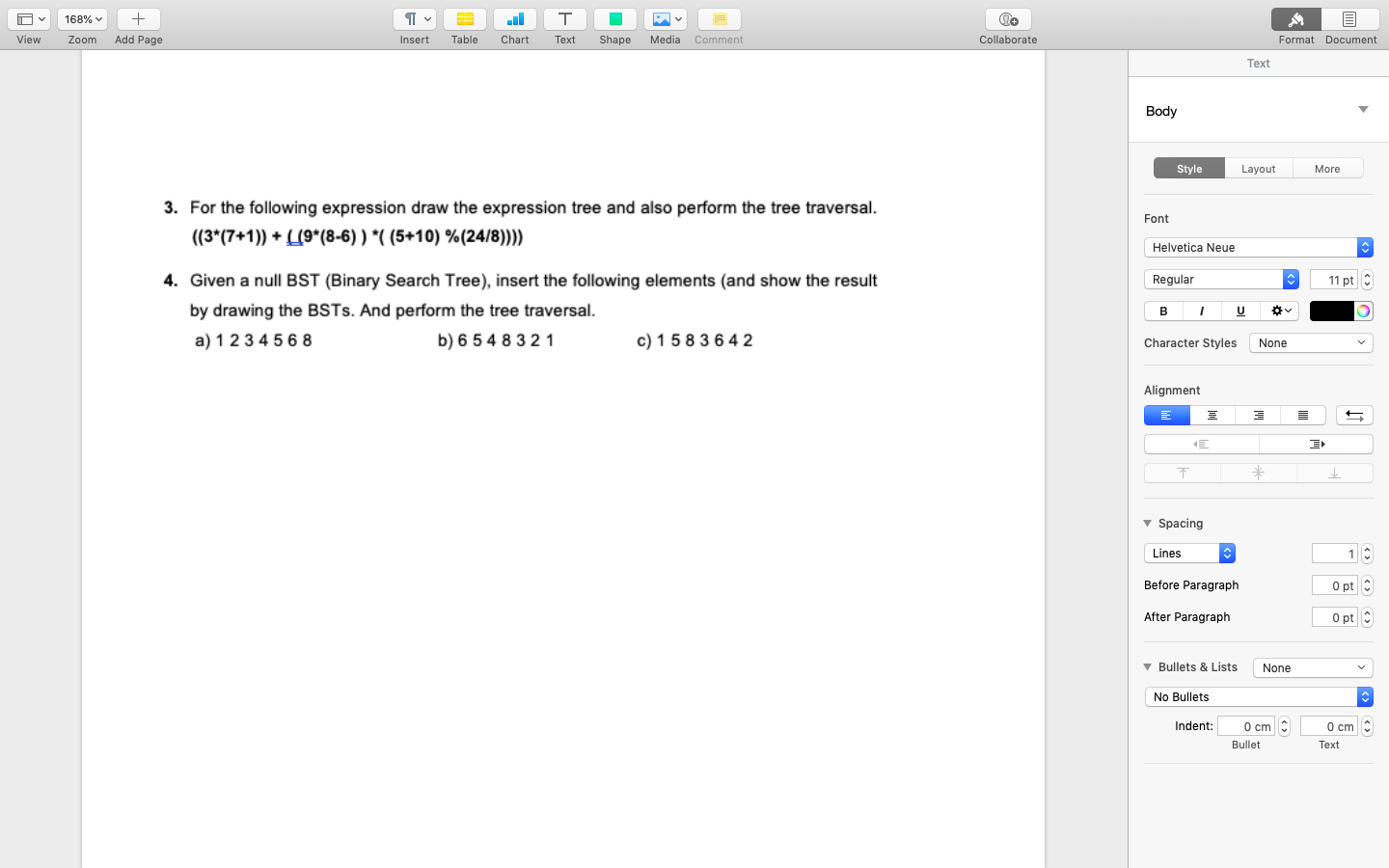Switch to the More tab in Format panel
1389x868 pixels.
[x=1327, y=168]
